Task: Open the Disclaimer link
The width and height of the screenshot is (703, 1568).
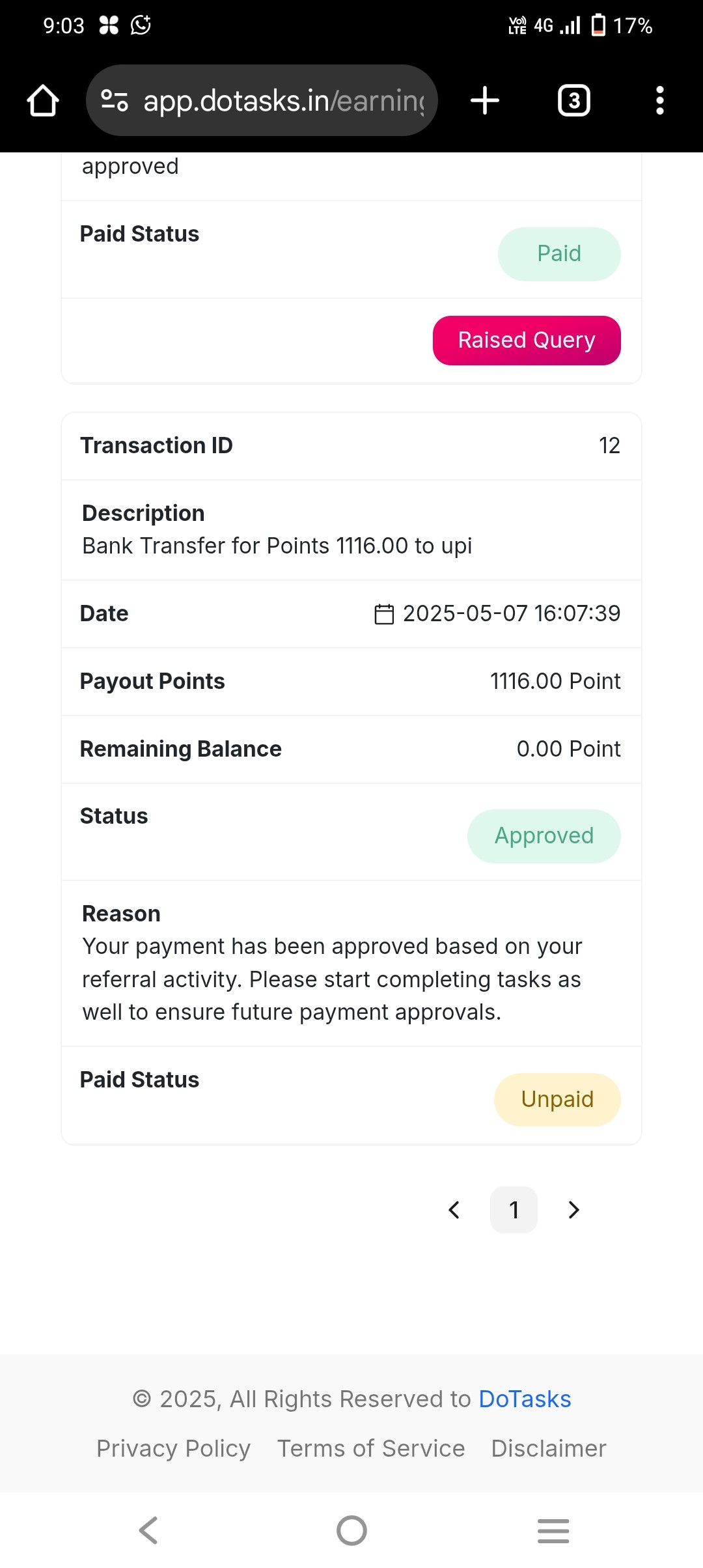Action: tap(549, 1448)
